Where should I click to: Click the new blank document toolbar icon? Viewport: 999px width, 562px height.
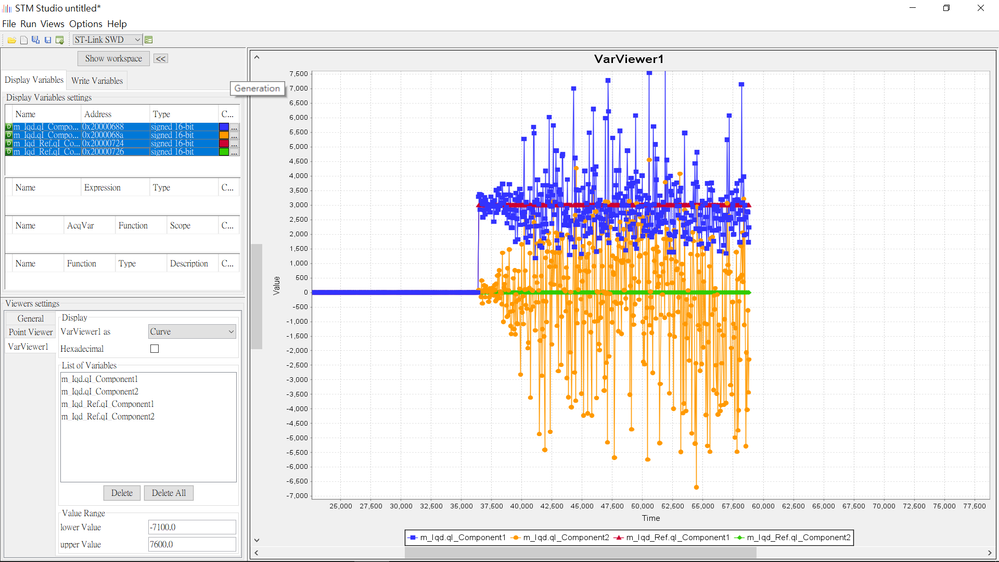[24, 40]
